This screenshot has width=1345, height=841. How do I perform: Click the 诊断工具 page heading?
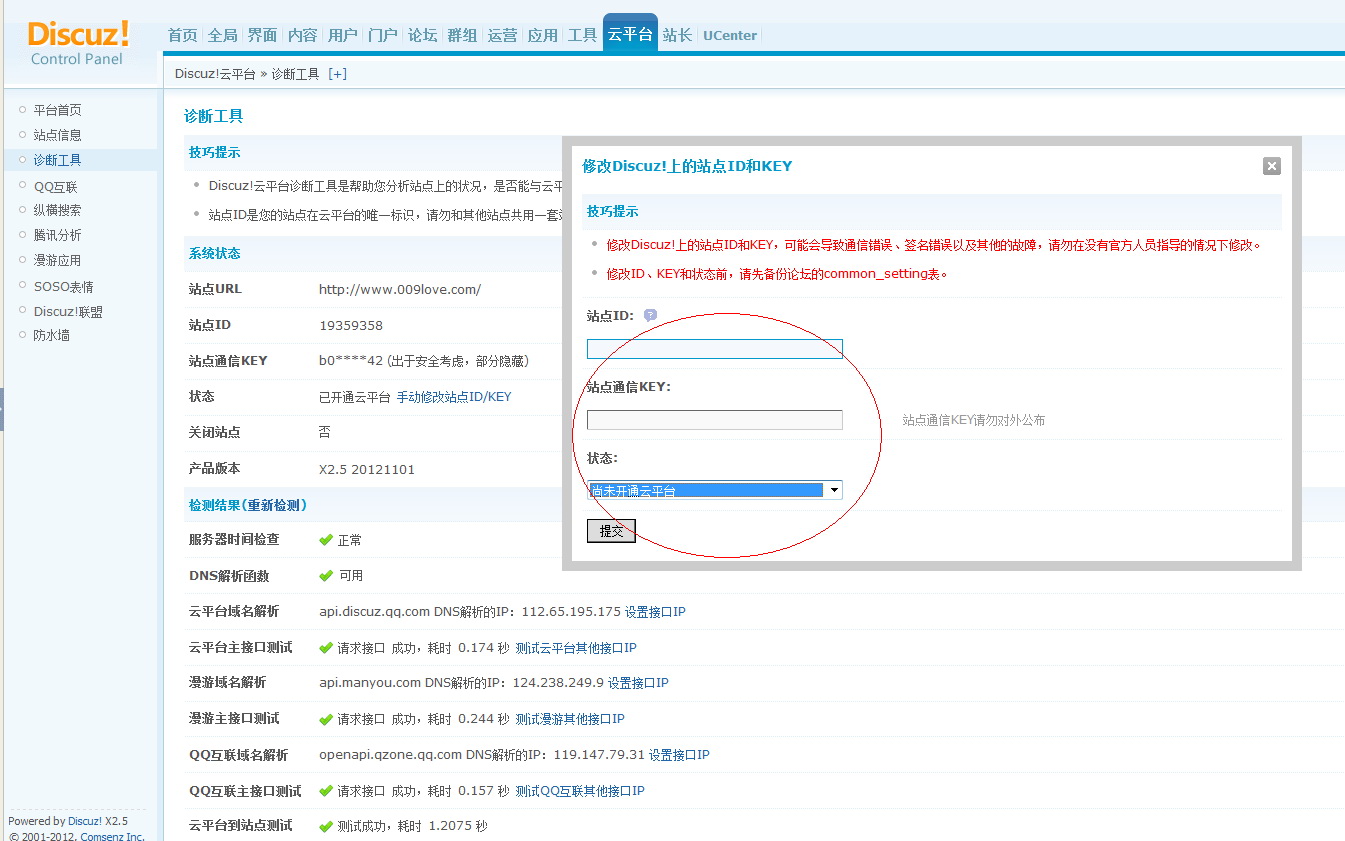(x=214, y=116)
